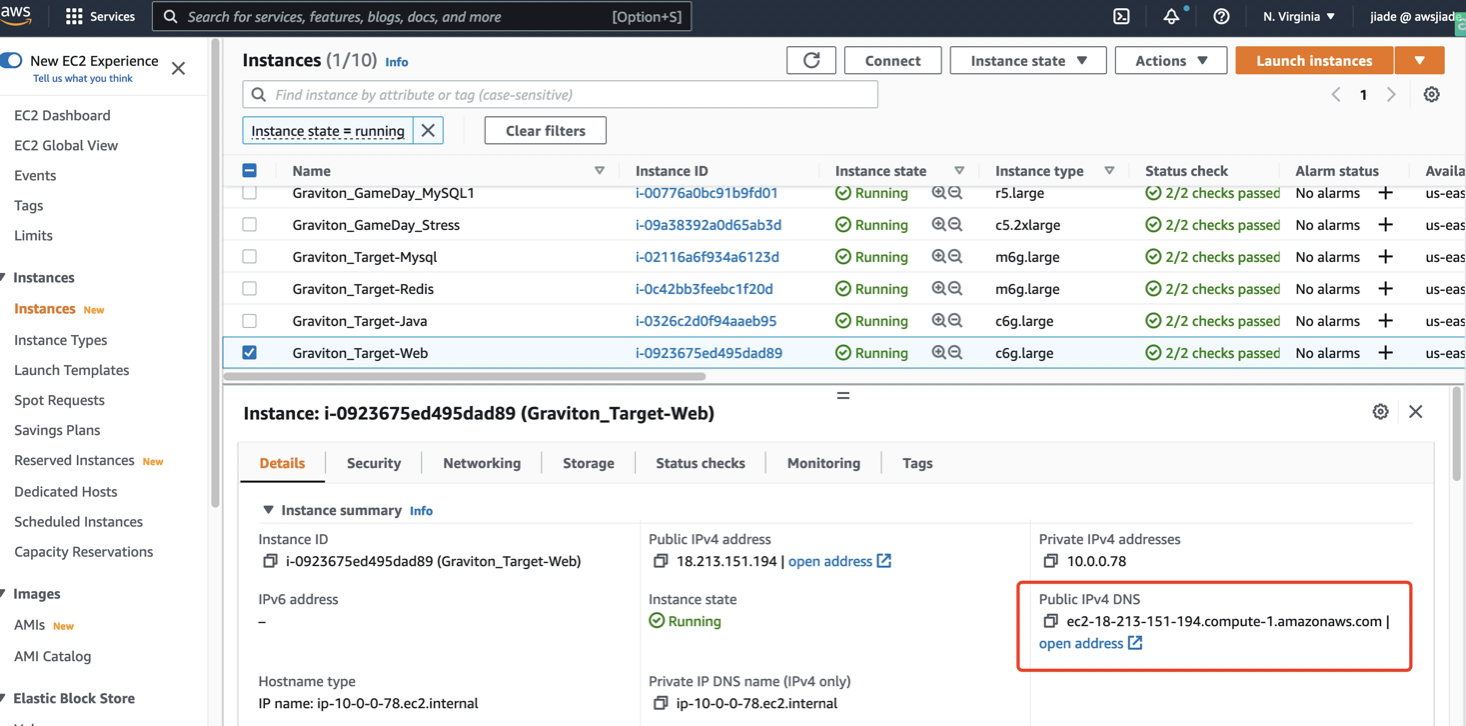Copy the public IPv4 address
The width and height of the screenshot is (1466, 726).
point(660,562)
